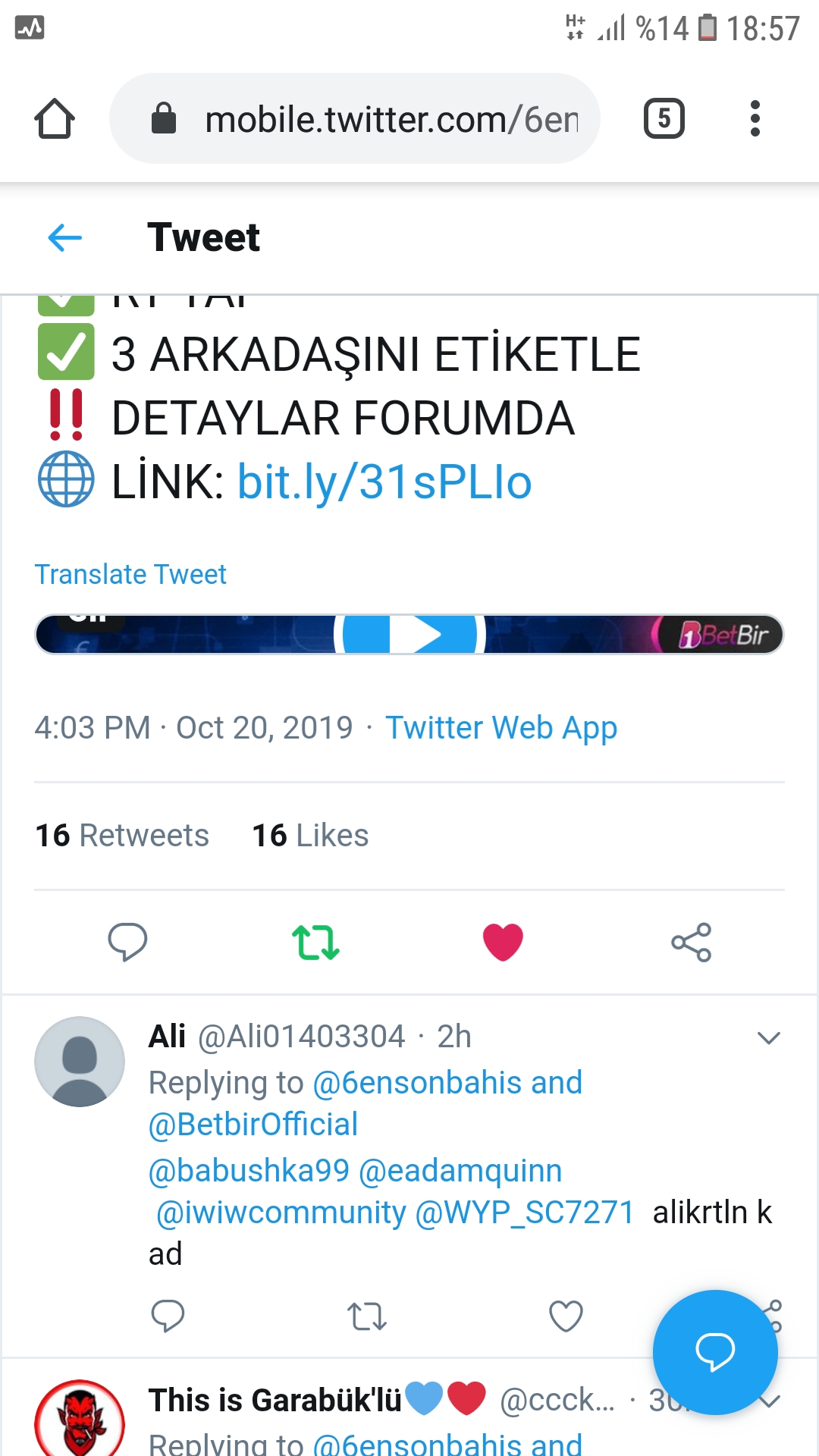Image resolution: width=819 pixels, height=1456 pixels.
Task: Open browser home page icon
Action: pyautogui.click(x=55, y=118)
